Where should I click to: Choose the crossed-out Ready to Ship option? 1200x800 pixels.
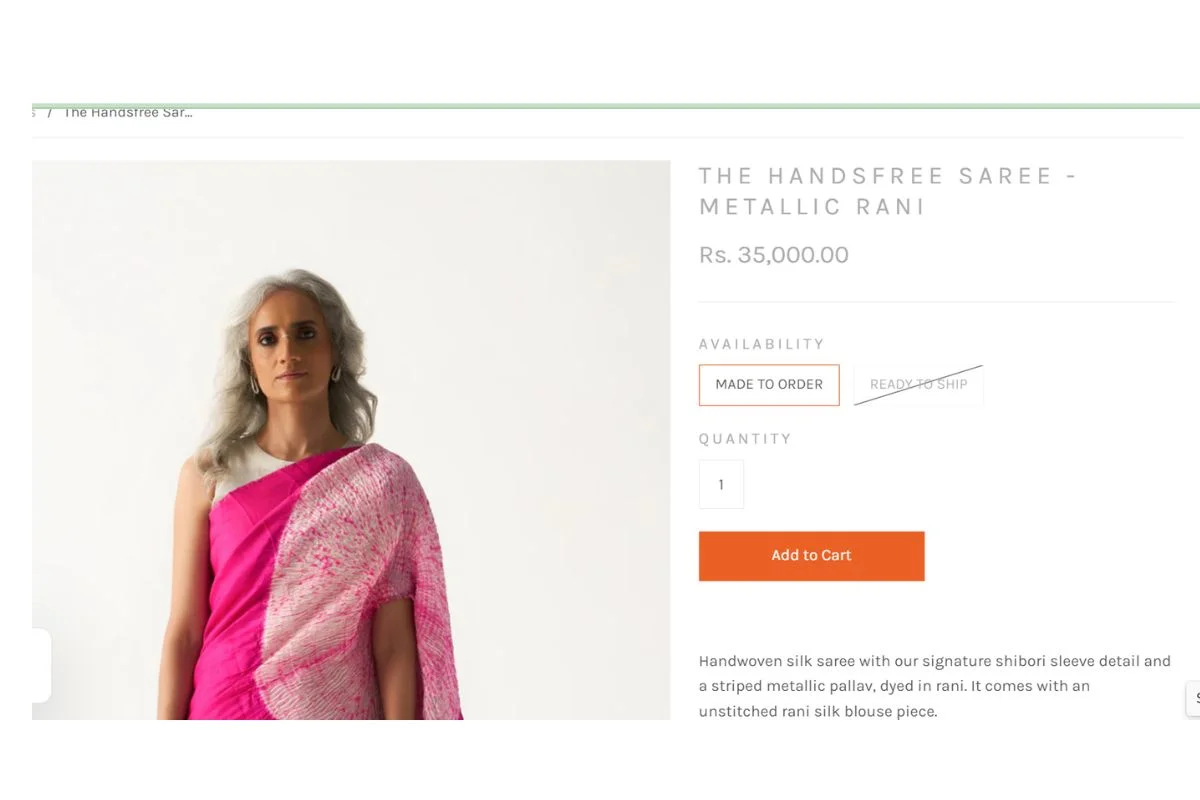pos(918,385)
